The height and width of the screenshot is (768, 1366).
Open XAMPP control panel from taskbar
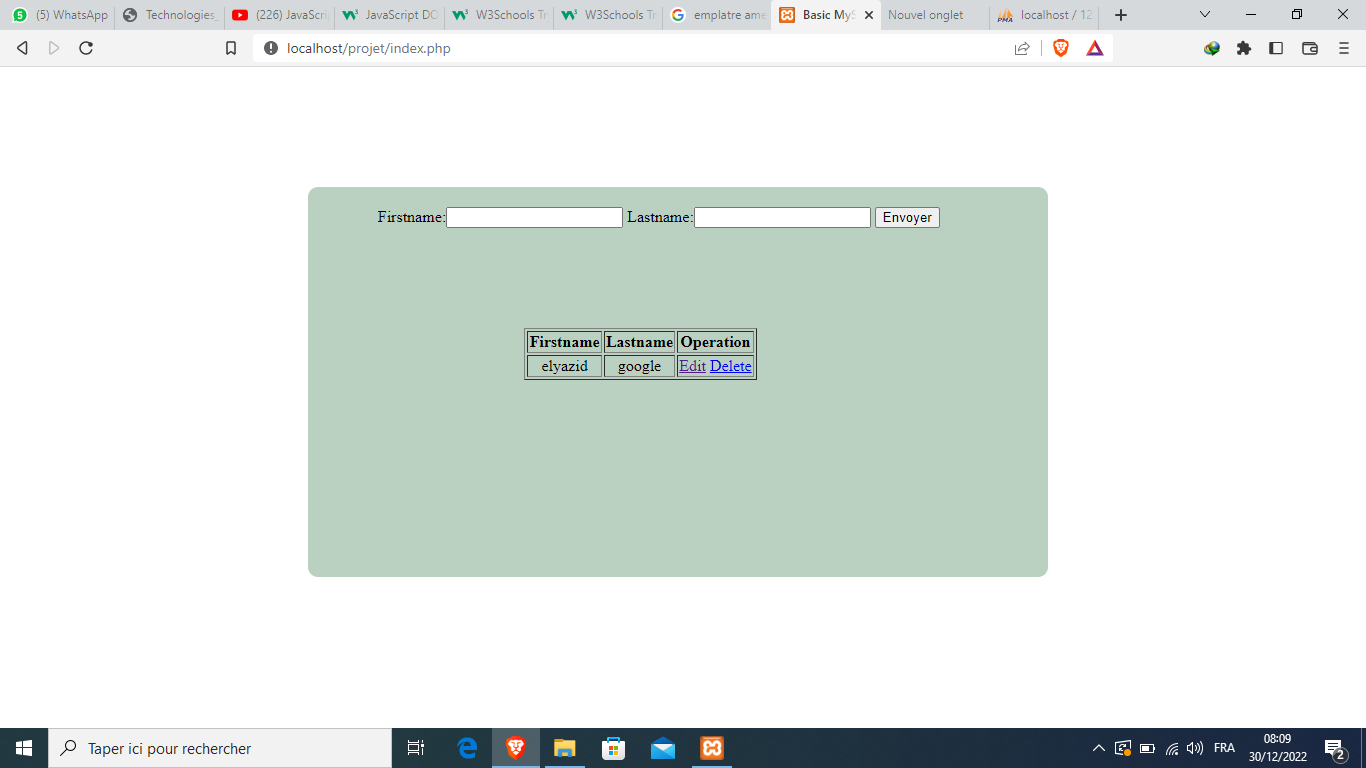pos(712,748)
